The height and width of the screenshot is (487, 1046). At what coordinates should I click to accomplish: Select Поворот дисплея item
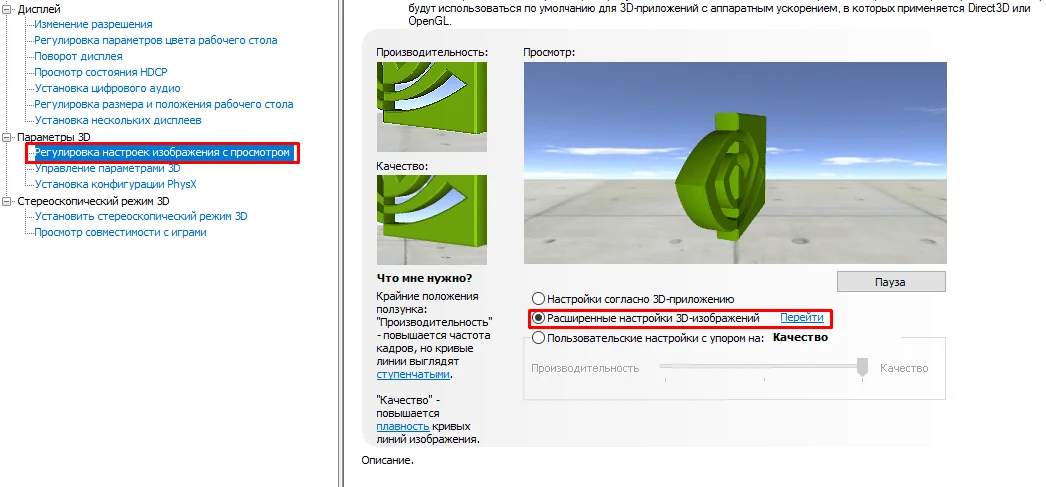tap(79, 56)
